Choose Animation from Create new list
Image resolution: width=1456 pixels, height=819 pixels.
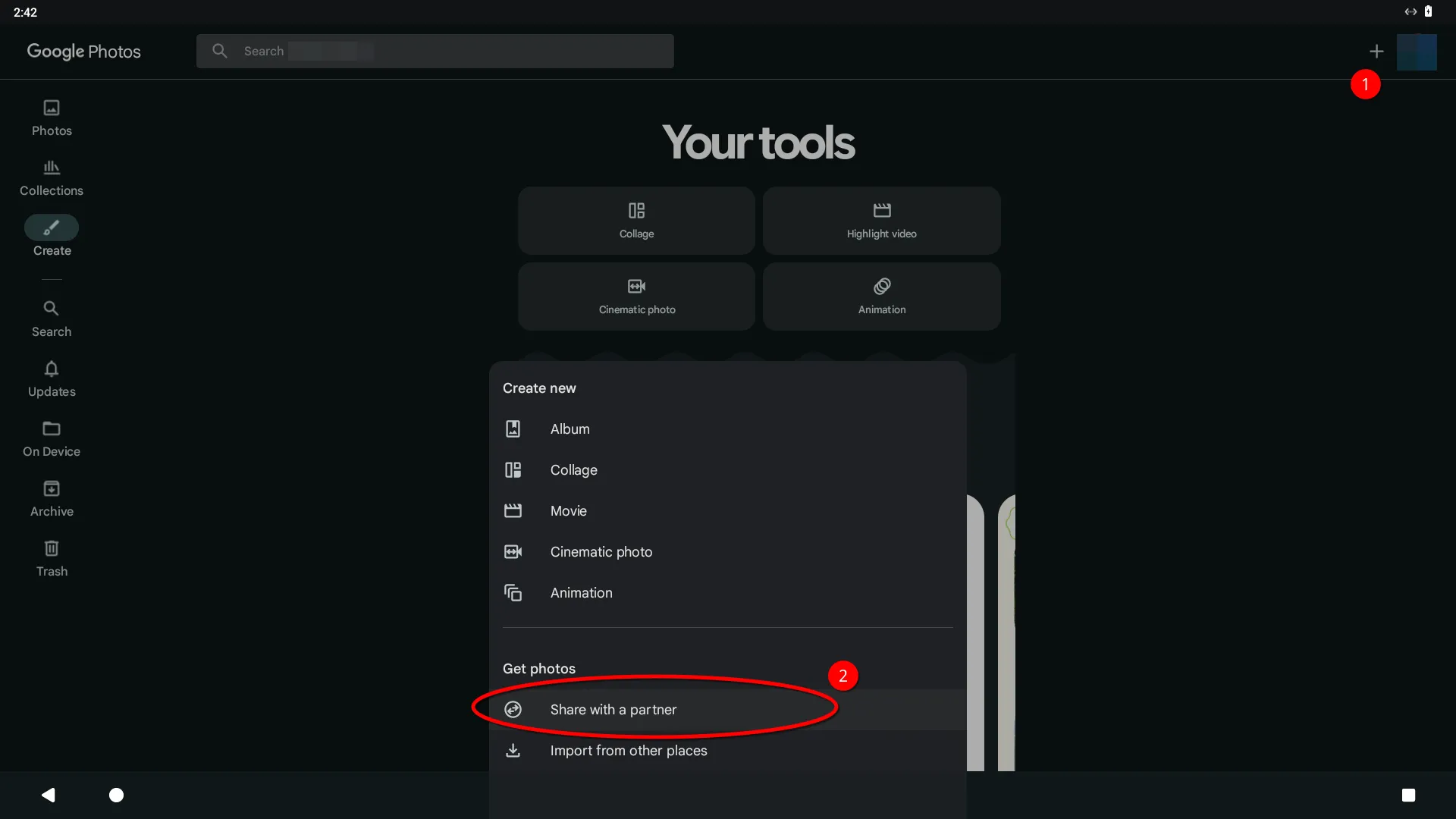pyautogui.click(x=581, y=593)
